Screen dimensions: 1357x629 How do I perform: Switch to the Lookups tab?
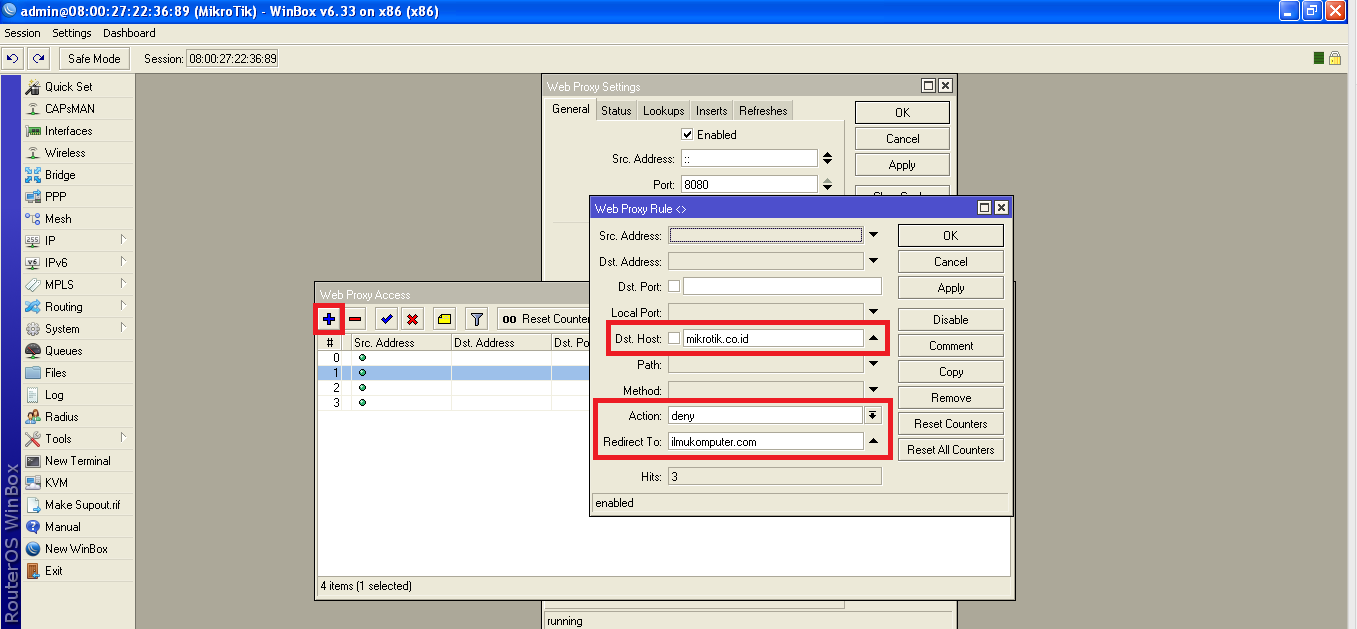tap(663, 111)
